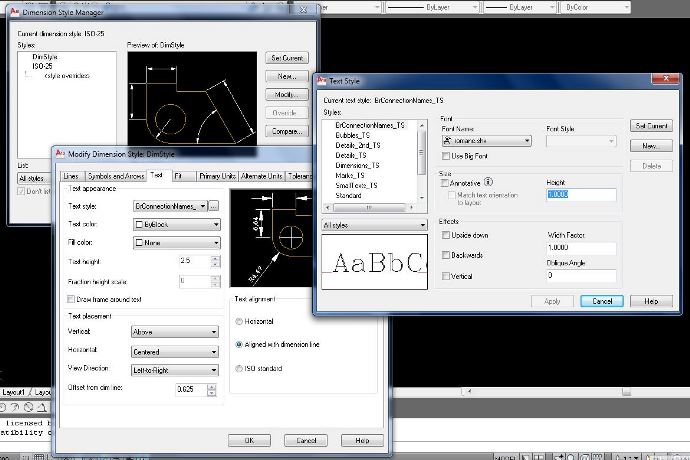The image size is (690, 460).
Task: Select Dimensions_TS in the styles list
Action: click(357, 165)
